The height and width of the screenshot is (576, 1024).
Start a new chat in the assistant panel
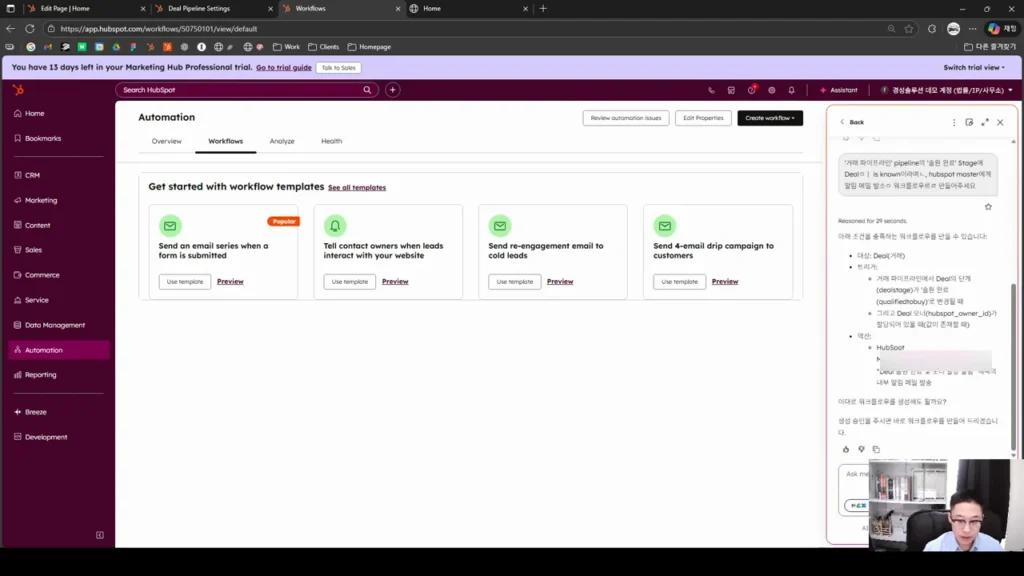(969, 122)
